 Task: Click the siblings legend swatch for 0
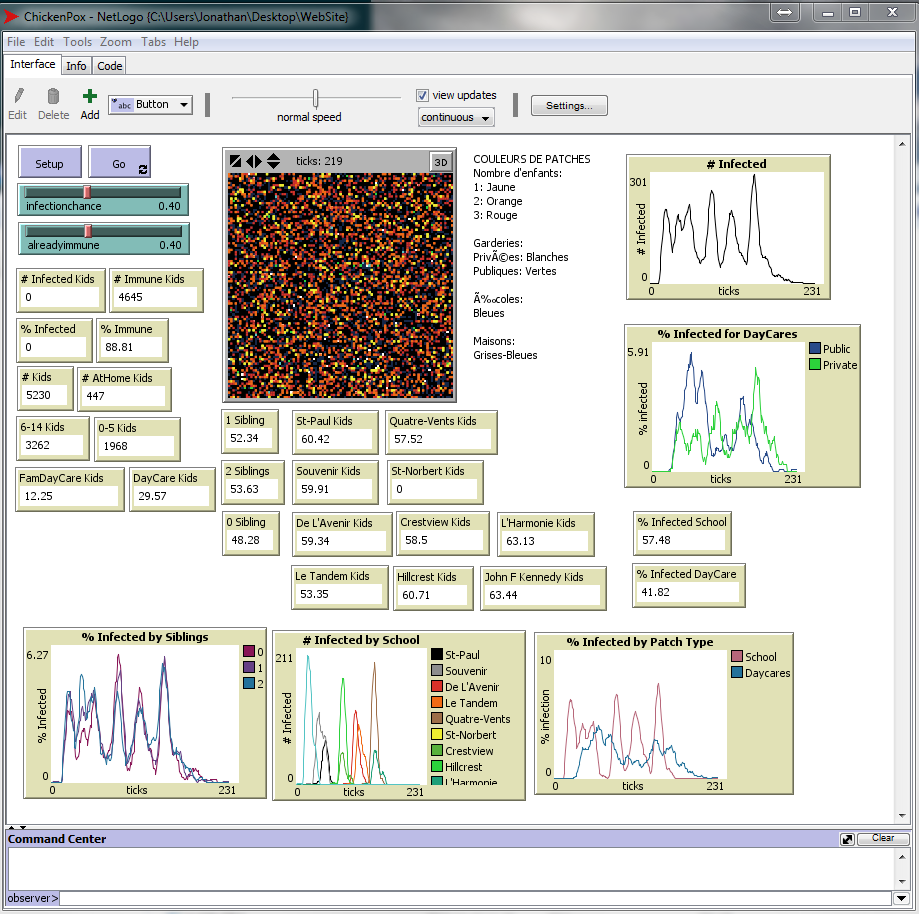(x=249, y=651)
